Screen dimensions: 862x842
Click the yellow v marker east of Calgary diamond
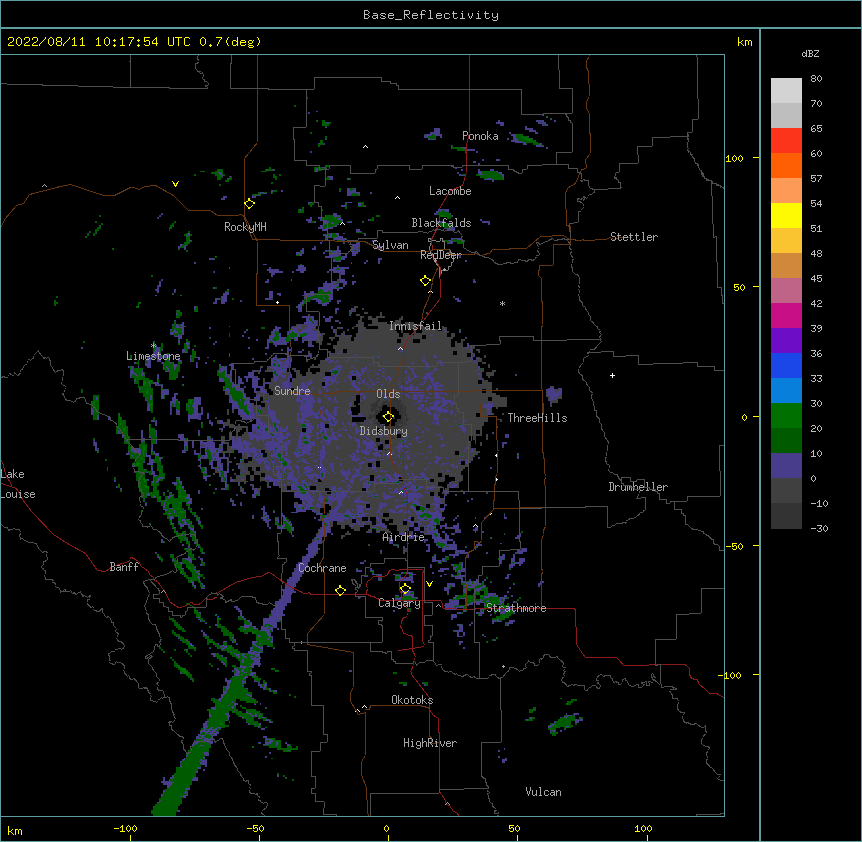(429, 584)
